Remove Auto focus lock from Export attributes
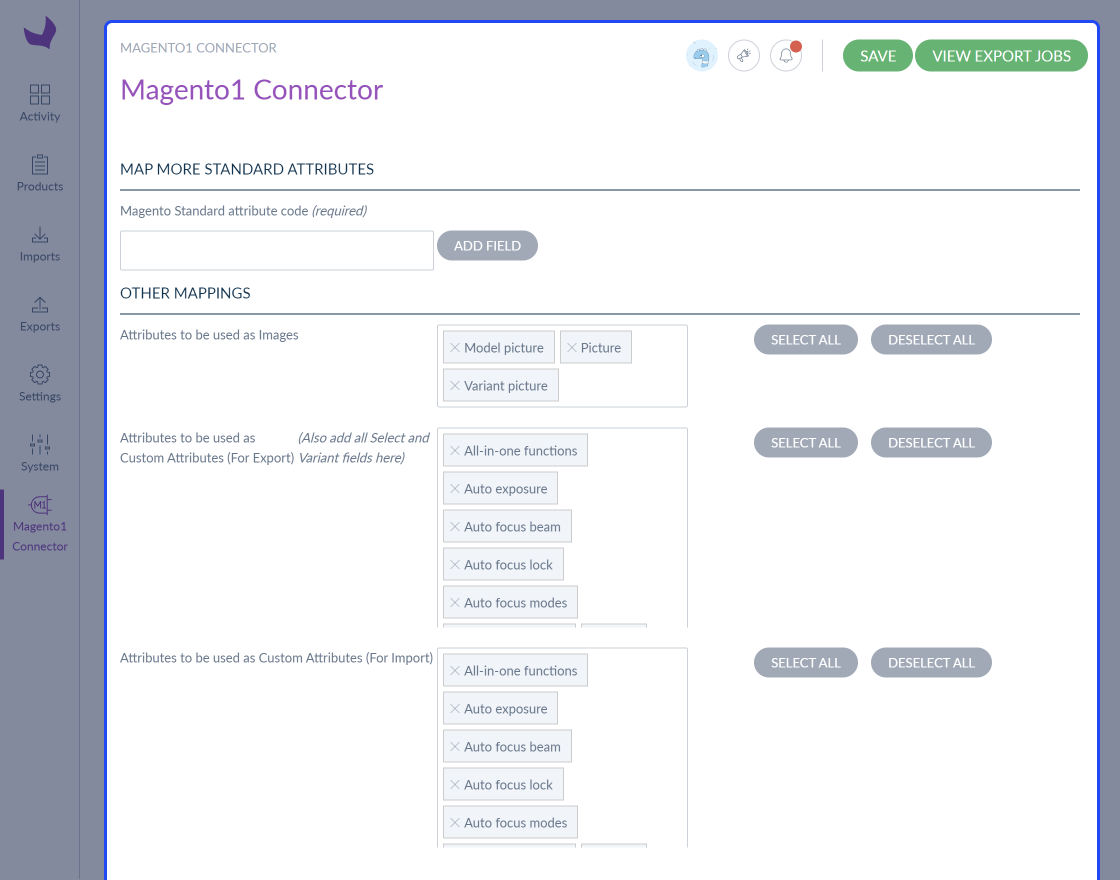Screen dimensions: 1120x880 454,565
